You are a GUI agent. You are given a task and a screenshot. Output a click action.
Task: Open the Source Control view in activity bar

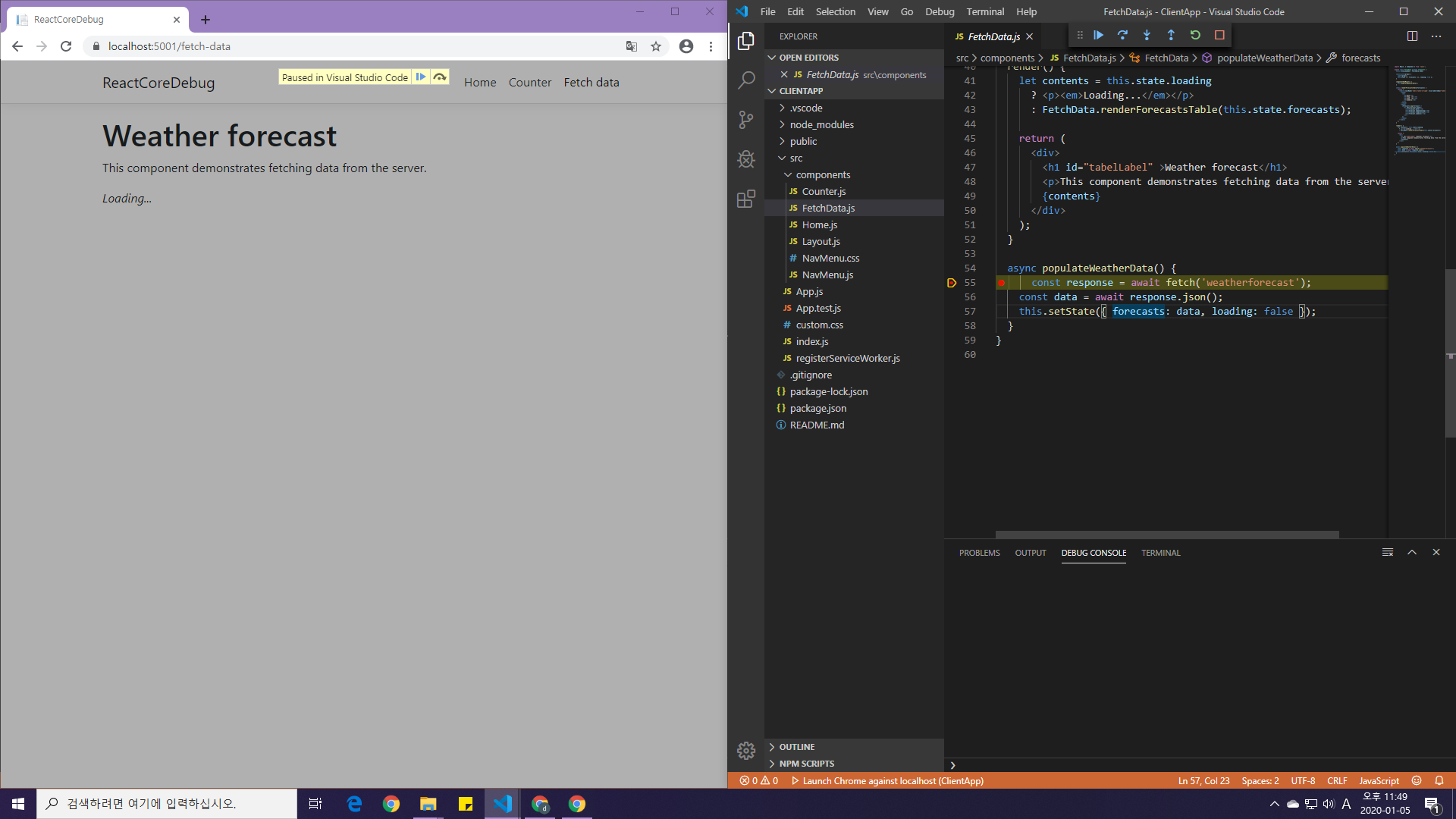[x=746, y=119]
